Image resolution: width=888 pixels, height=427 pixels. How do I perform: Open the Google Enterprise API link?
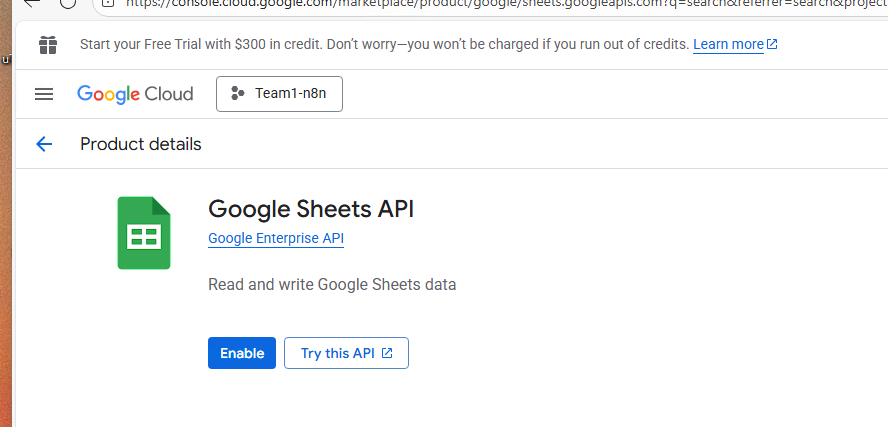tap(276, 238)
